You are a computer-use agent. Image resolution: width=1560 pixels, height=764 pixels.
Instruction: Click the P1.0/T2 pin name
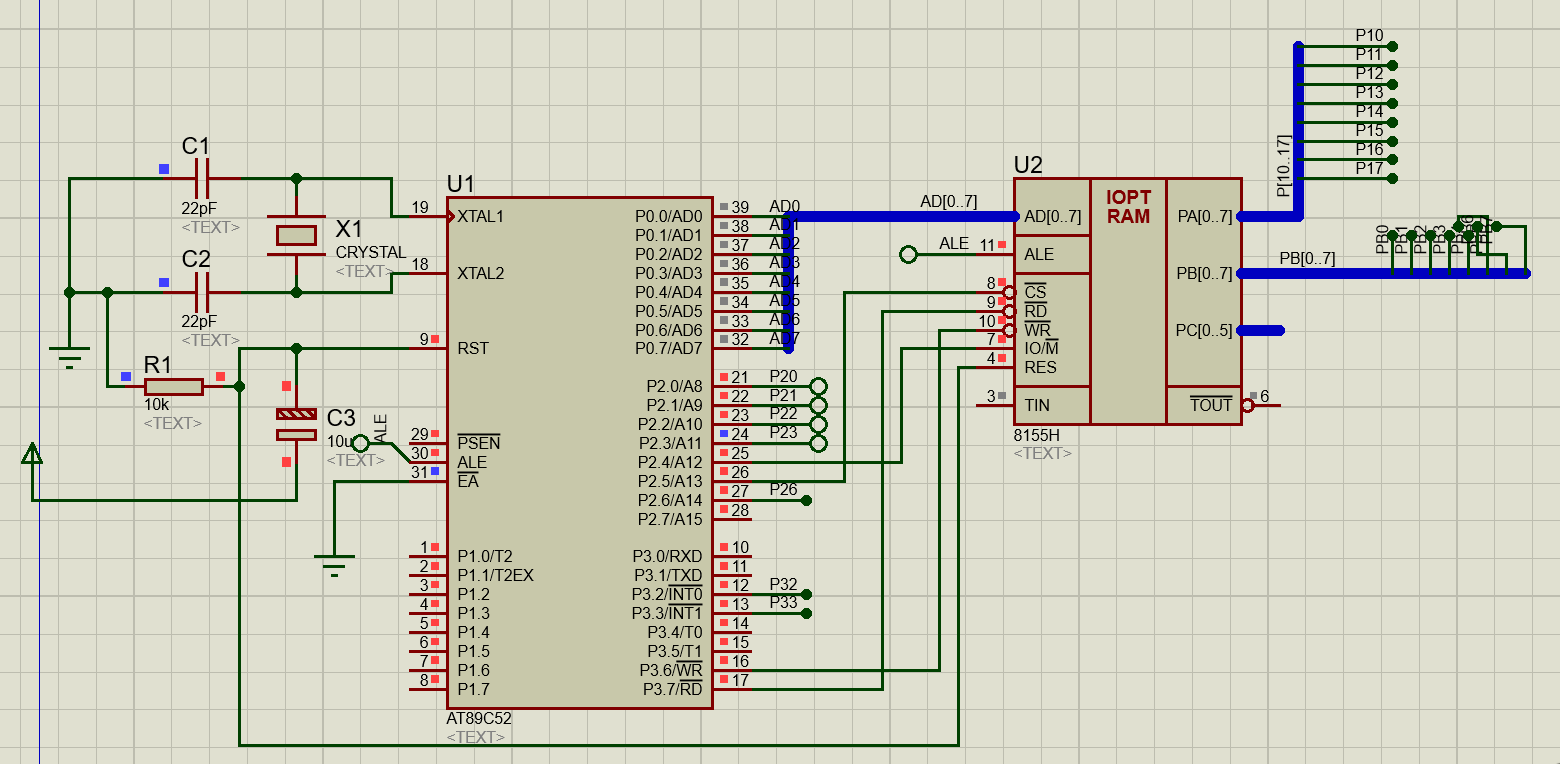tap(485, 557)
